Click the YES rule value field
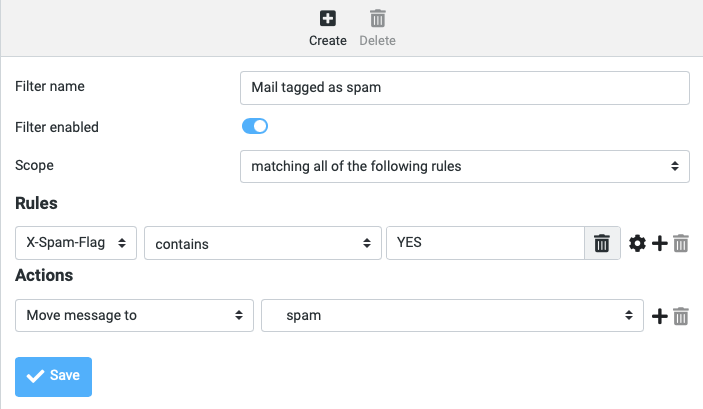The width and height of the screenshot is (703, 409). point(485,243)
